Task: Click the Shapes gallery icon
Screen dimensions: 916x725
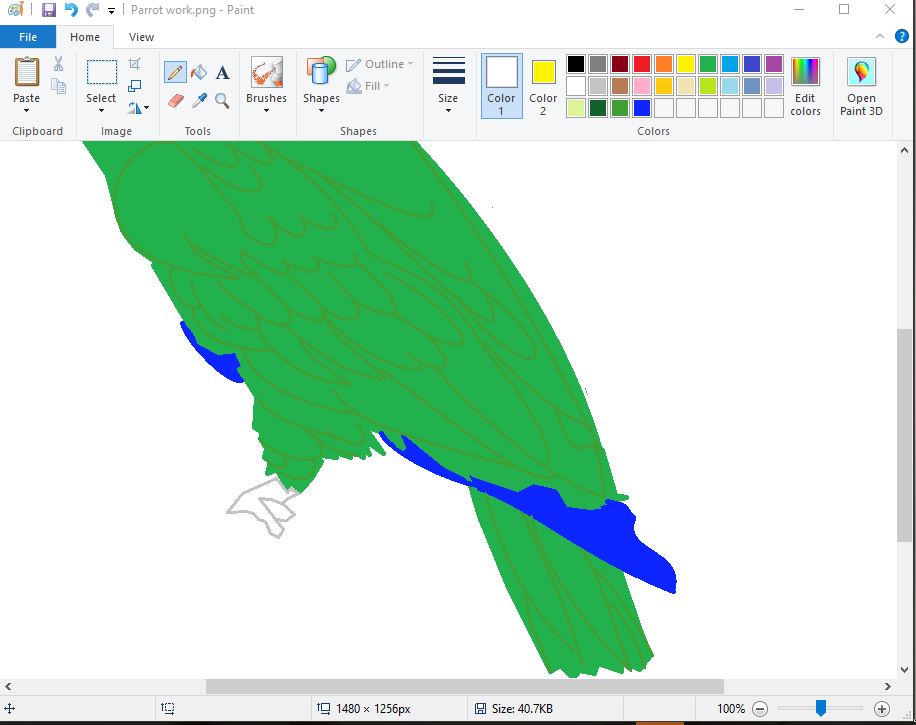Action: tap(321, 71)
